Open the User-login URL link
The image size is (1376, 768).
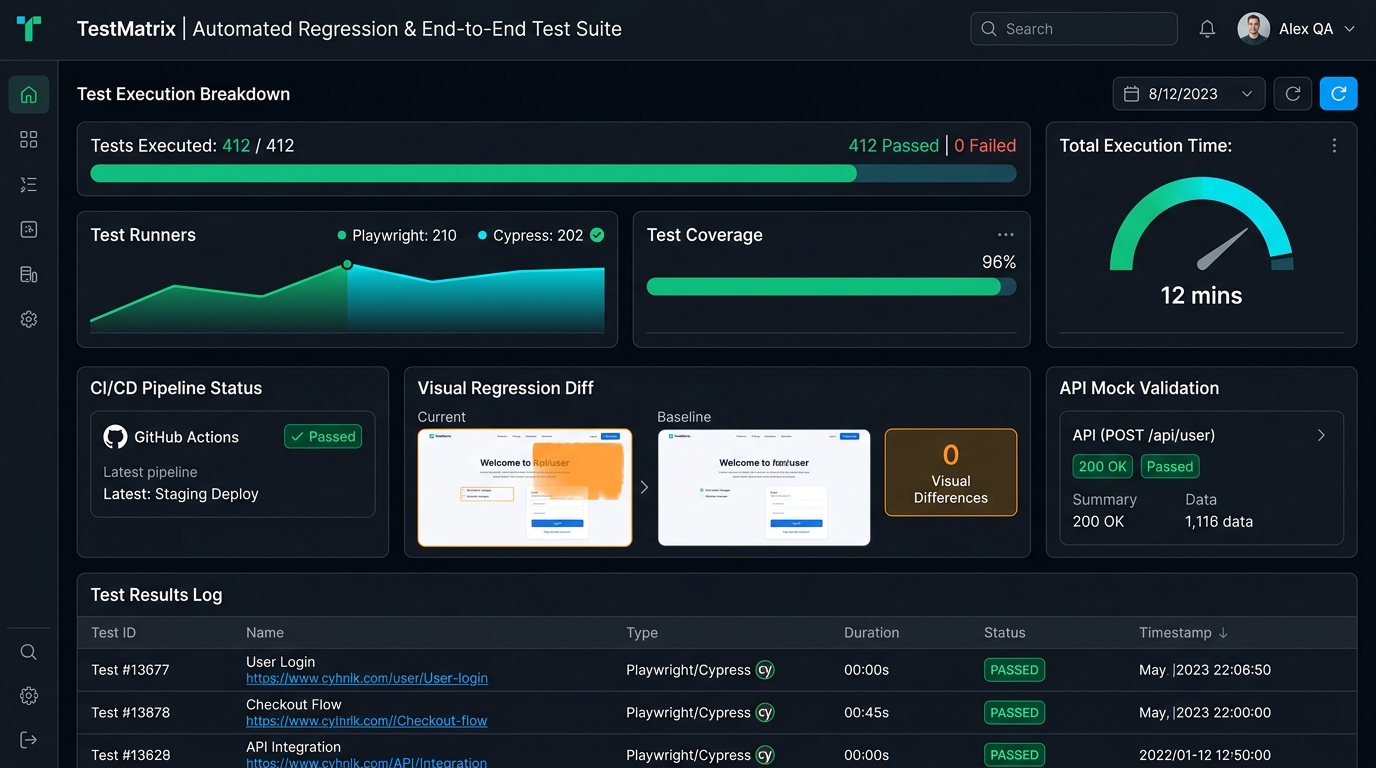point(367,678)
